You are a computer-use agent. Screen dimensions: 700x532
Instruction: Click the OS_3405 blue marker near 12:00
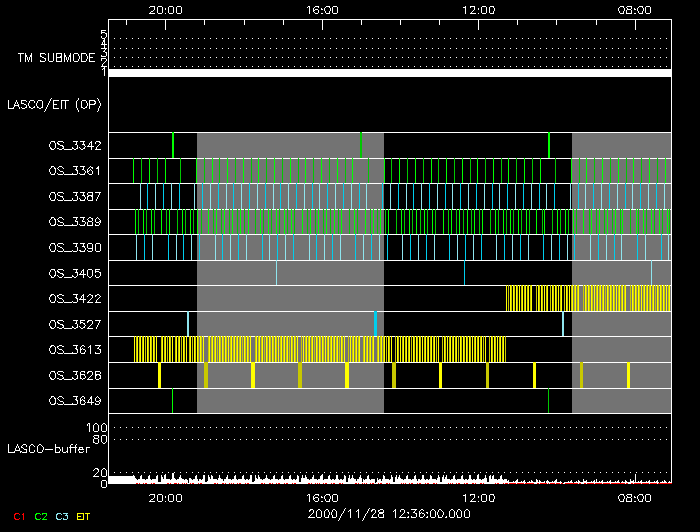[464, 273]
